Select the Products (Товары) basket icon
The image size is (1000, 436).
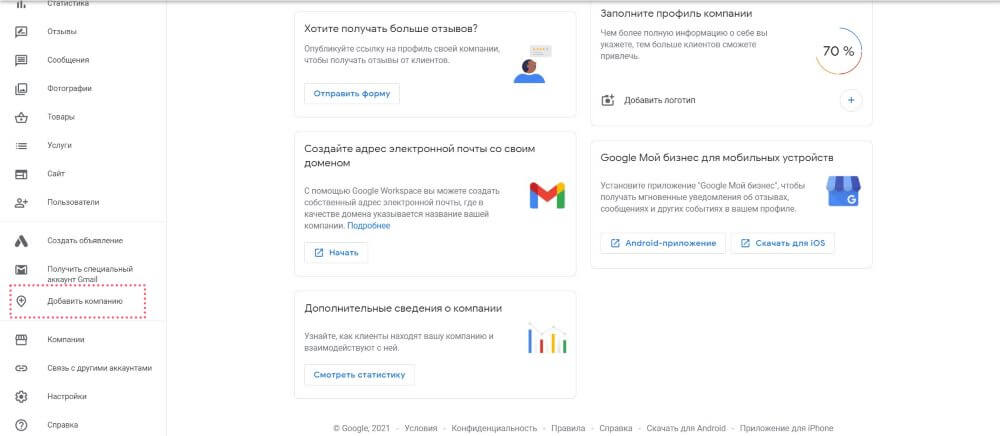[x=21, y=117]
